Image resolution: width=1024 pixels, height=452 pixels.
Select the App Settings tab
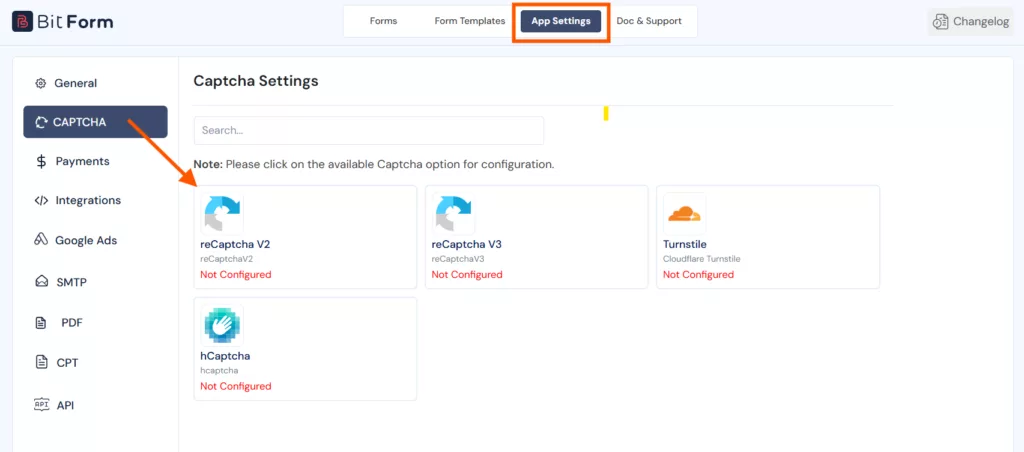[561, 21]
